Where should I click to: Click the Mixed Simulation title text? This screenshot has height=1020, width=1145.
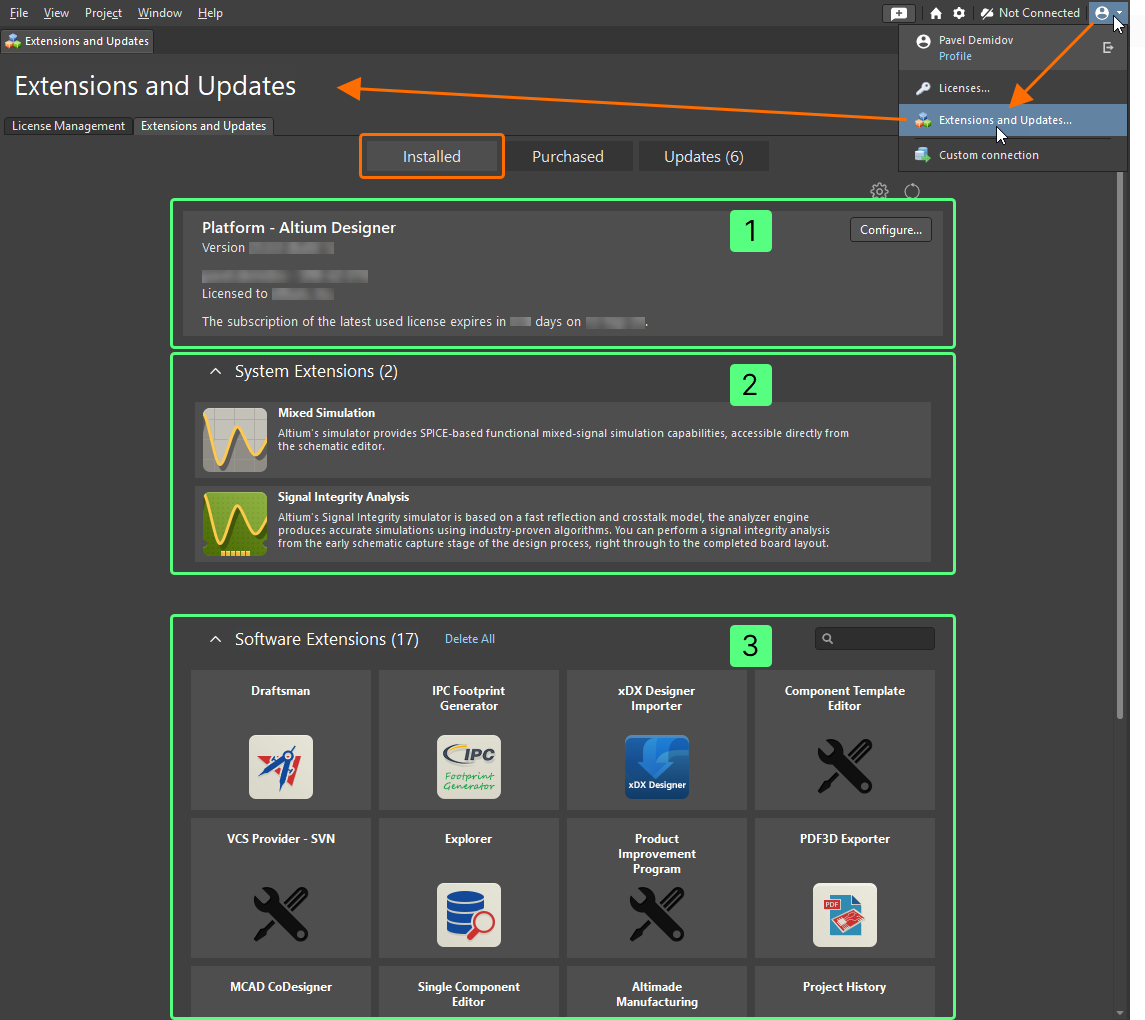[326, 413]
